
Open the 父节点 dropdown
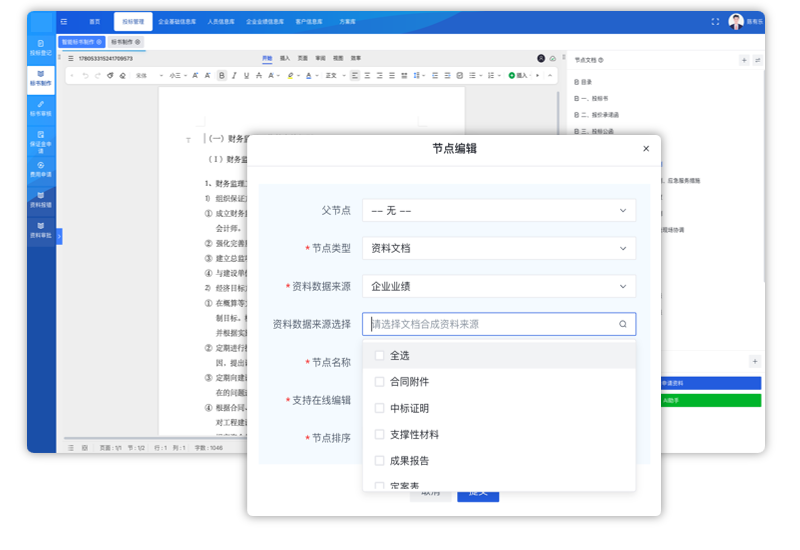pyautogui.click(x=499, y=210)
